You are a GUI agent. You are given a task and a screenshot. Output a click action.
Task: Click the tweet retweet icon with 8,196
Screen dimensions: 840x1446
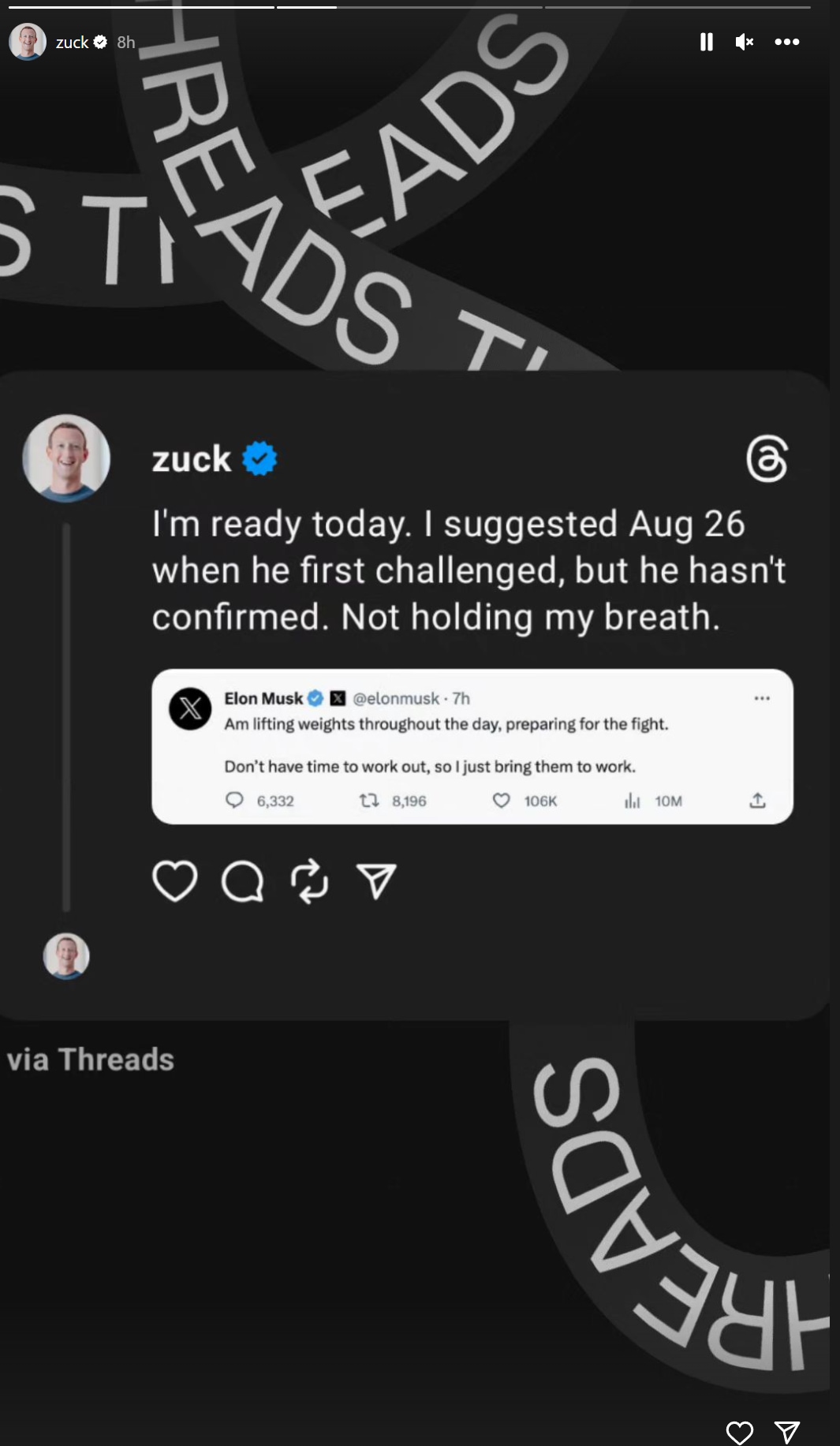[x=368, y=801]
